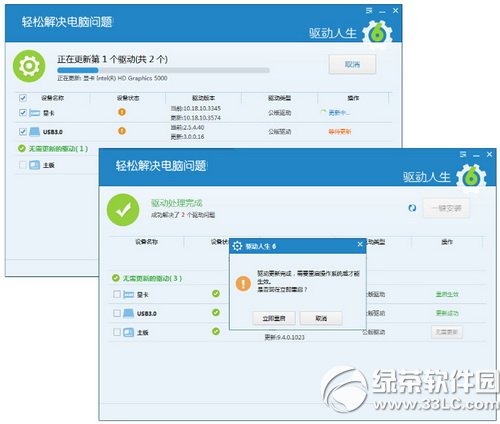Click the 主板 motherboard icon in front window
This screenshot has height=424, width=500.
click(x=128, y=332)
